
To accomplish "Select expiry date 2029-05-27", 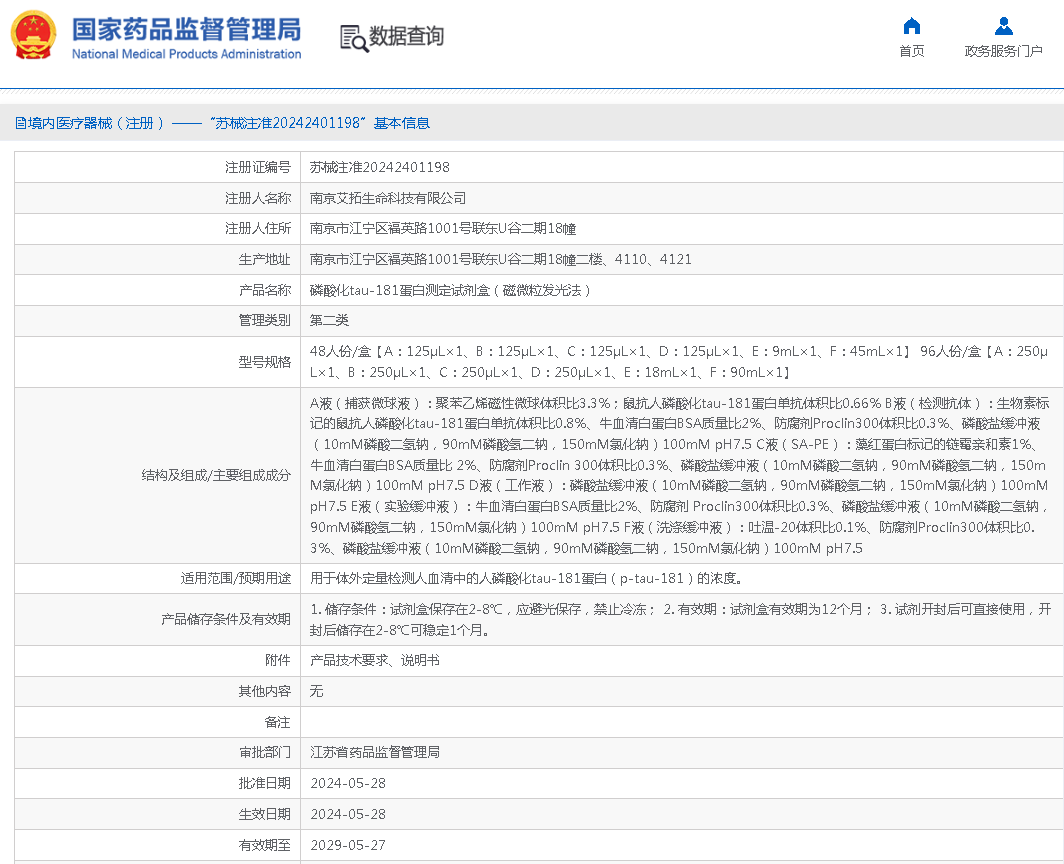I will coord(348,845).
